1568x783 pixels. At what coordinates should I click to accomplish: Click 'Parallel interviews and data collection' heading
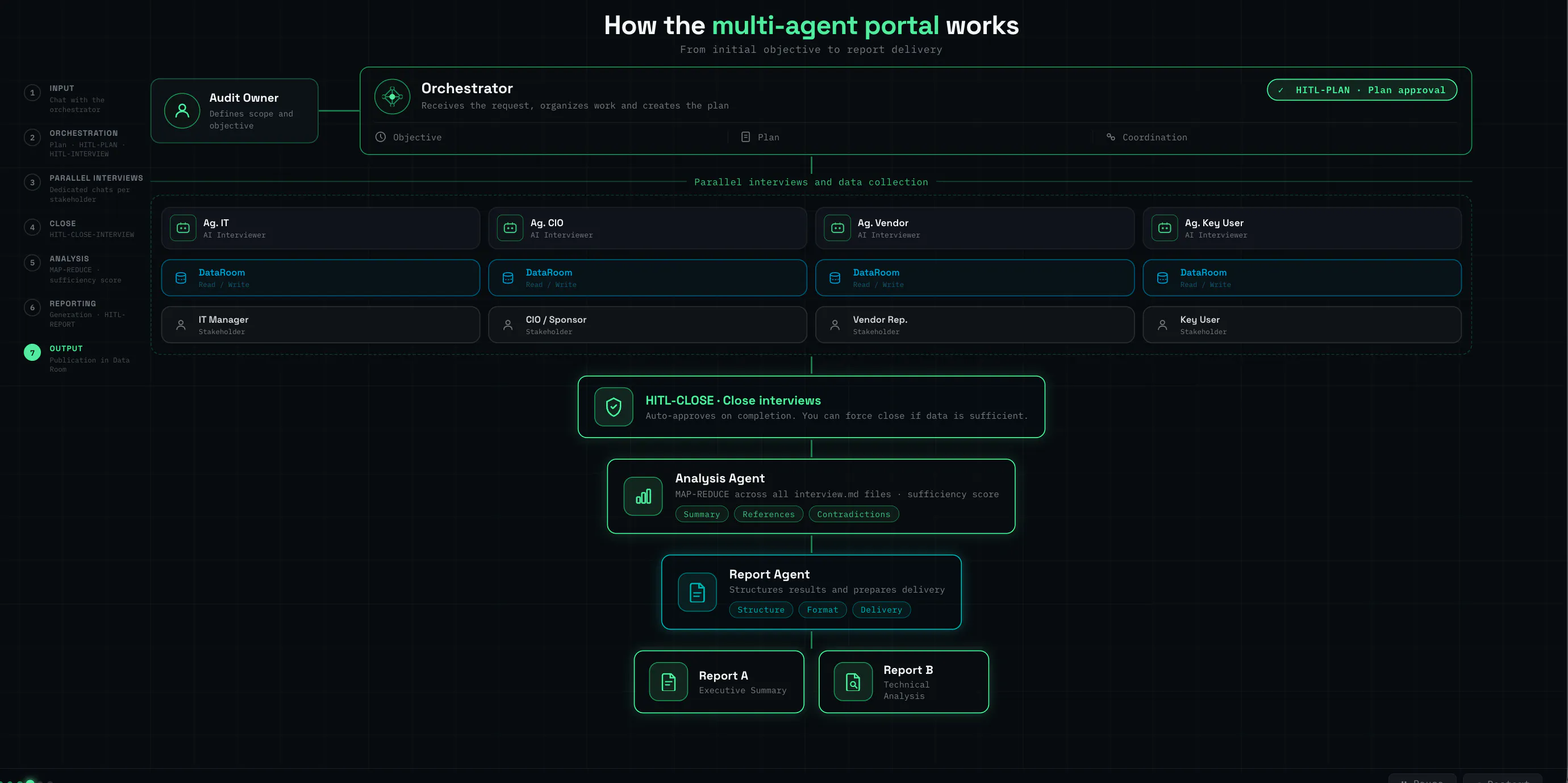[x=811, y=182]
